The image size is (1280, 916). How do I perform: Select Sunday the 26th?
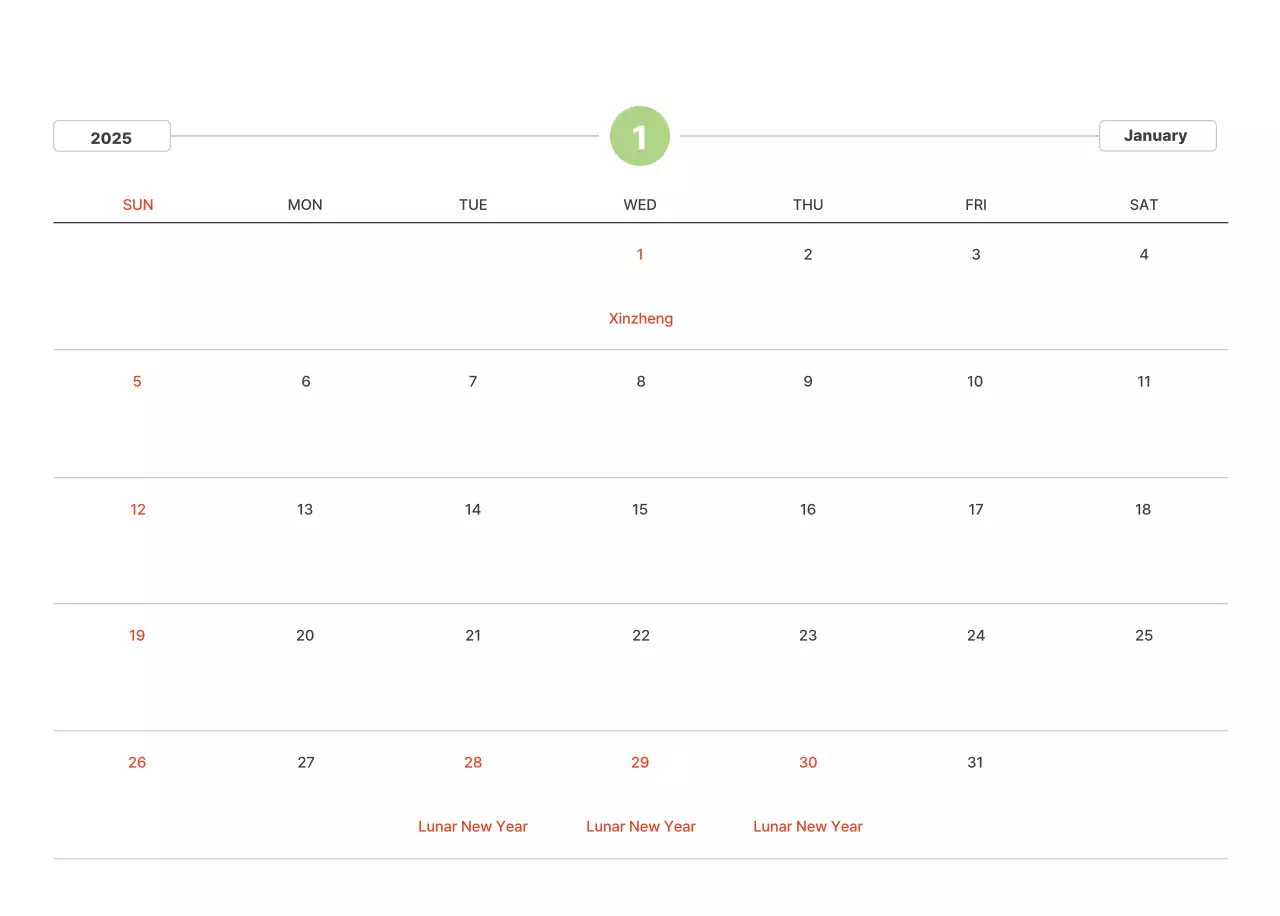pos(137,763)
